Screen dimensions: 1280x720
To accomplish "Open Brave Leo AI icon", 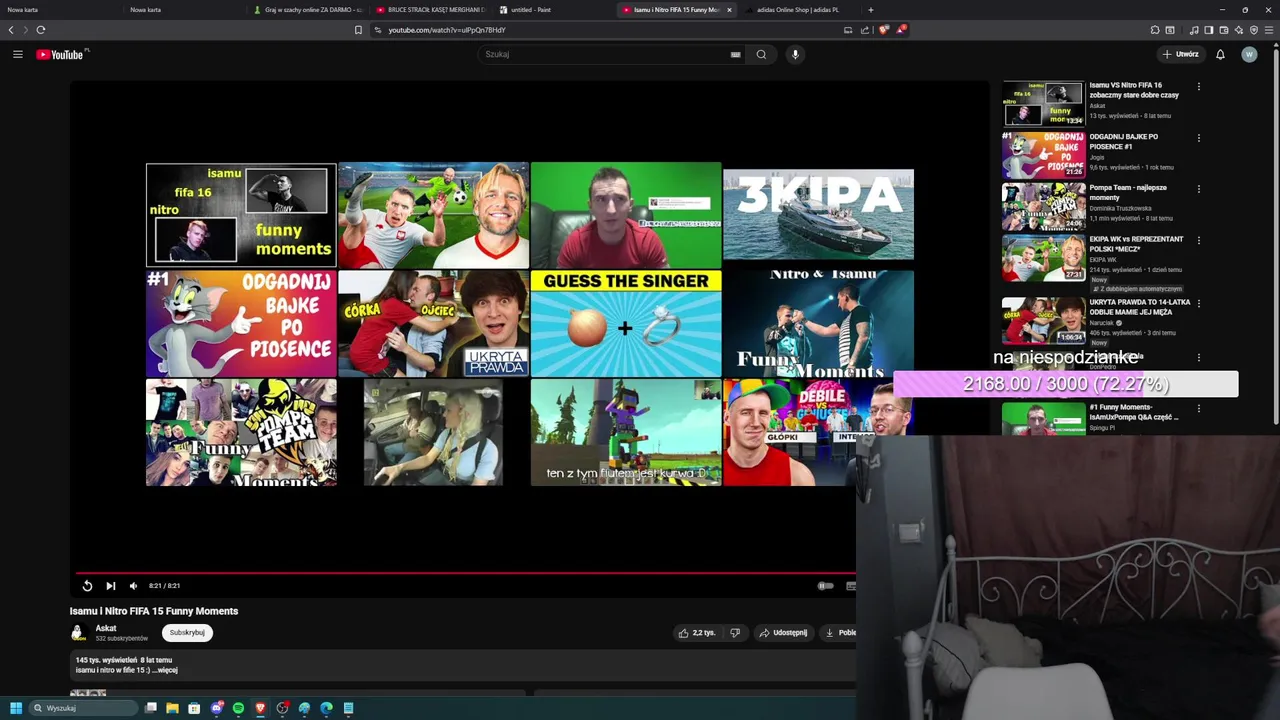I will (1239, 30).
